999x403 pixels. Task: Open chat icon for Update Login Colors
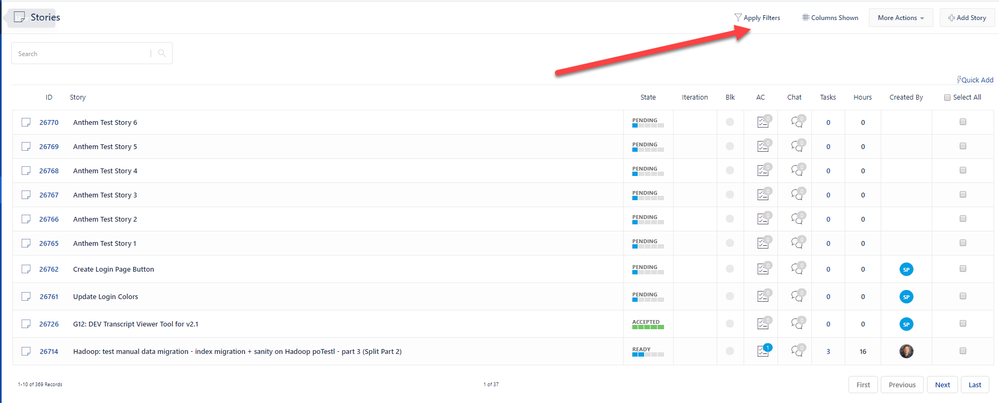[796, 297]
